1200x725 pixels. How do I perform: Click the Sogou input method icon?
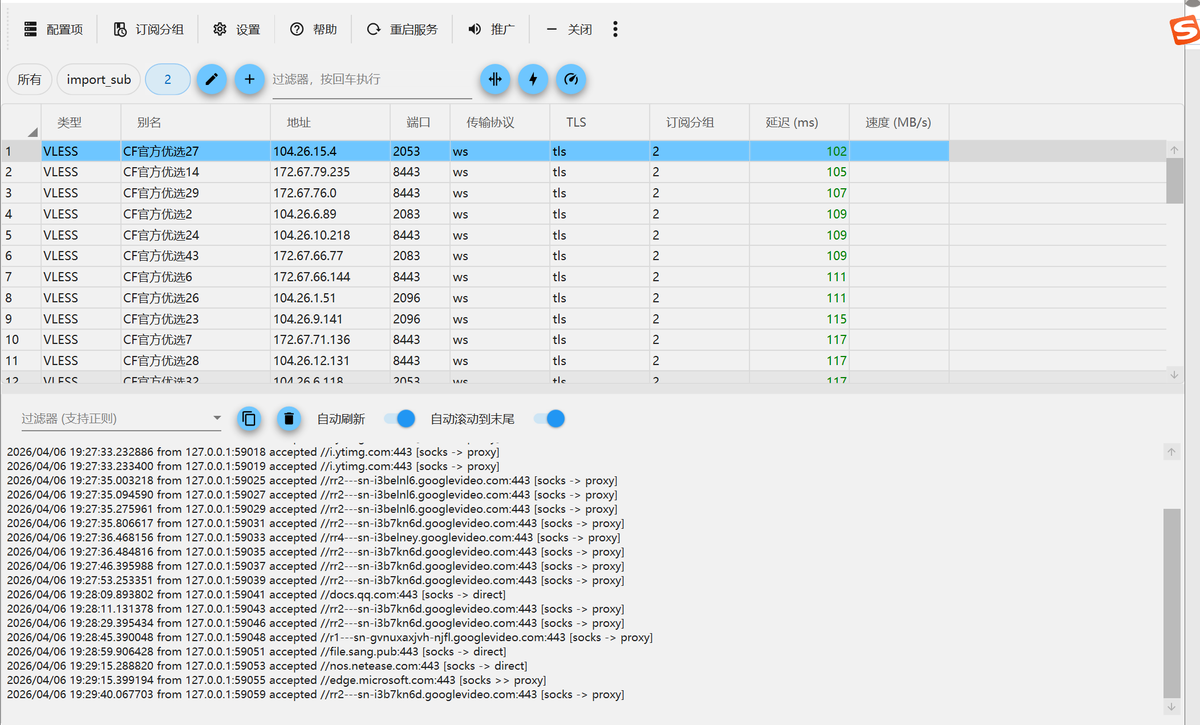click(x=1185, y=31)
